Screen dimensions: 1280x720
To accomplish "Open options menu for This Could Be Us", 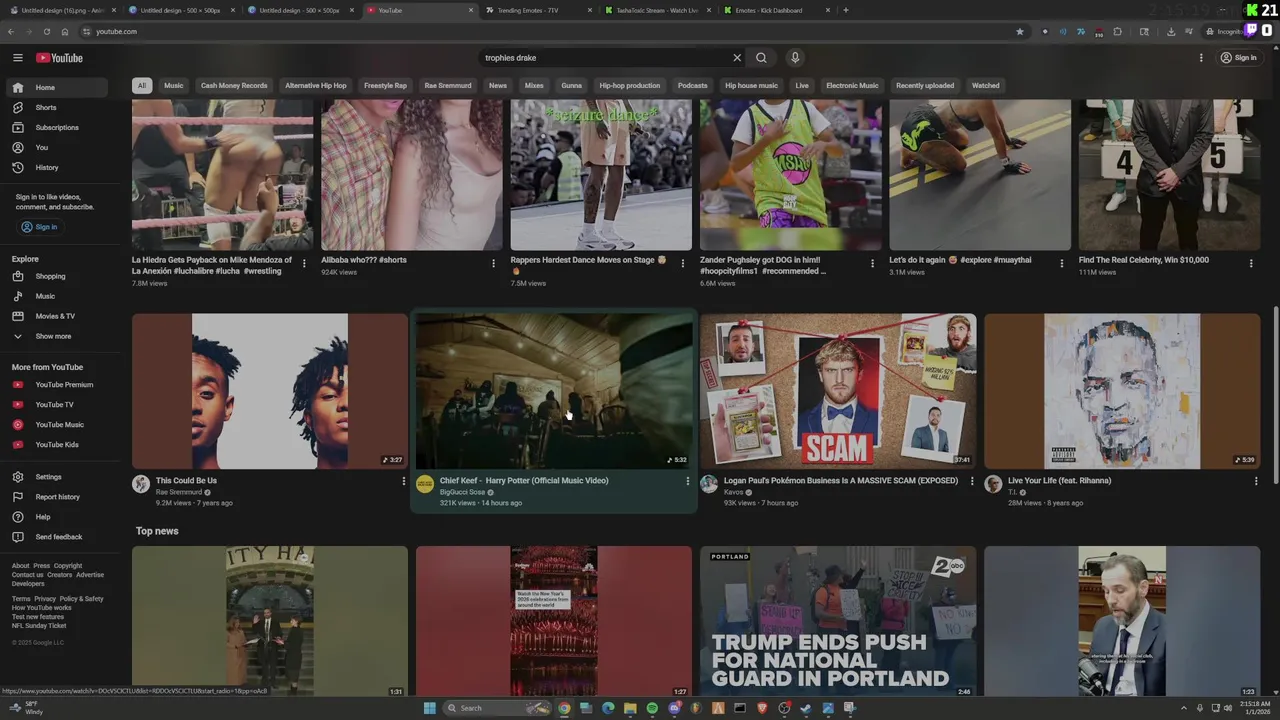I will click(403, 481).
